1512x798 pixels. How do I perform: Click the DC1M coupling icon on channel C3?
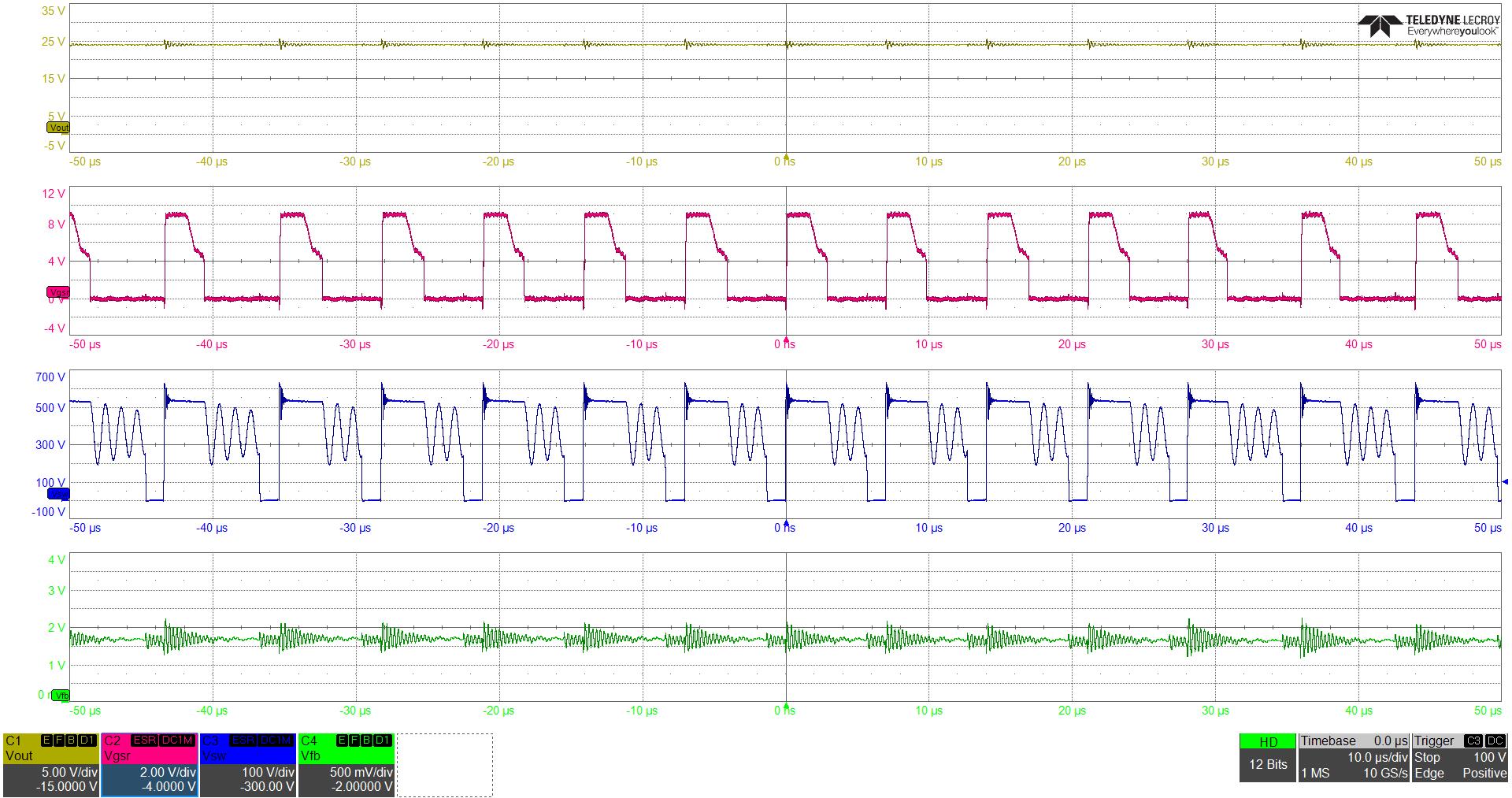pos(276,740)
